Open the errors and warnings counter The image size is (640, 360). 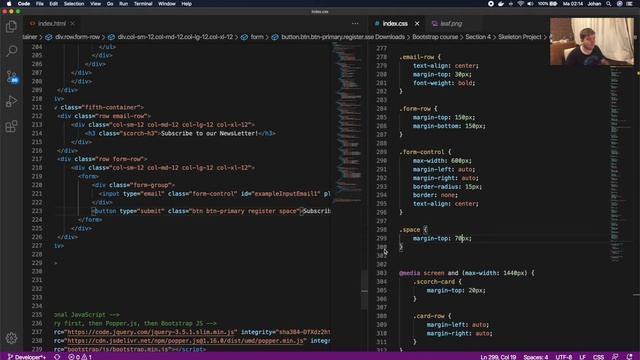pyautogui.click(x=80, y=357)
